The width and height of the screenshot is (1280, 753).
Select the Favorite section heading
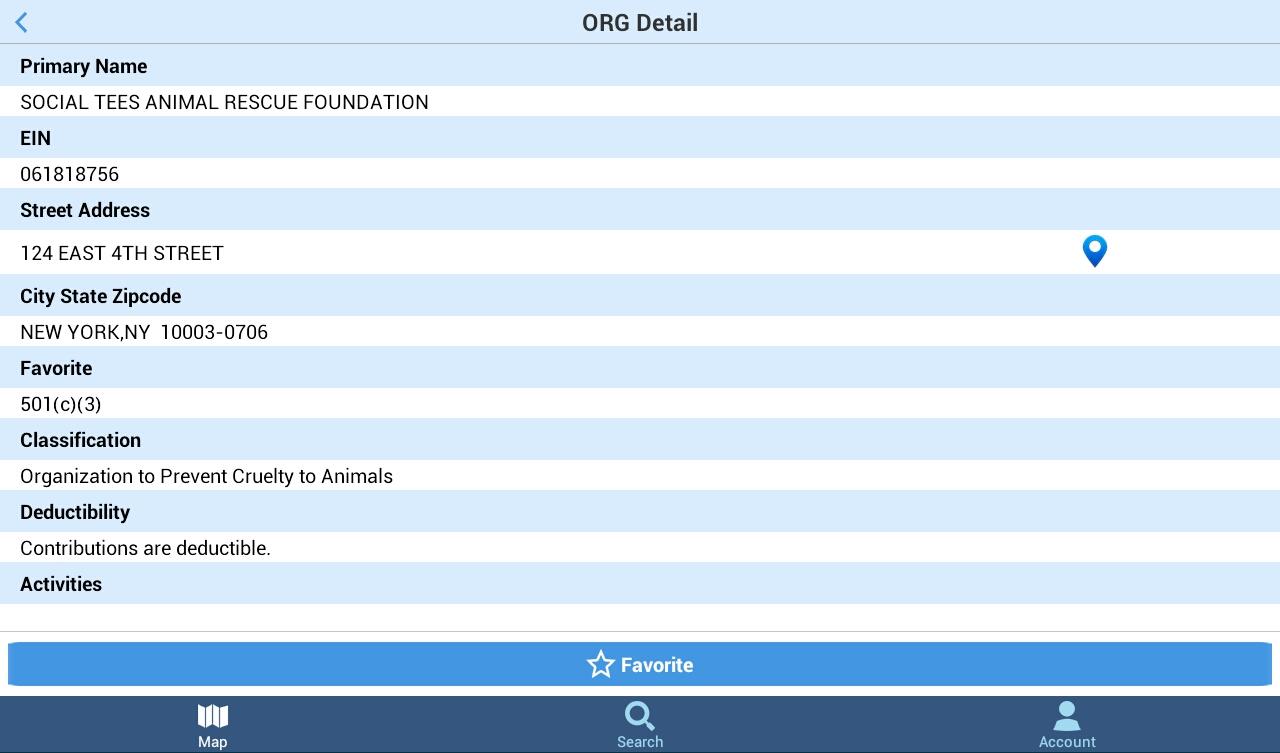pyautogui.click(x=56, y=368)
